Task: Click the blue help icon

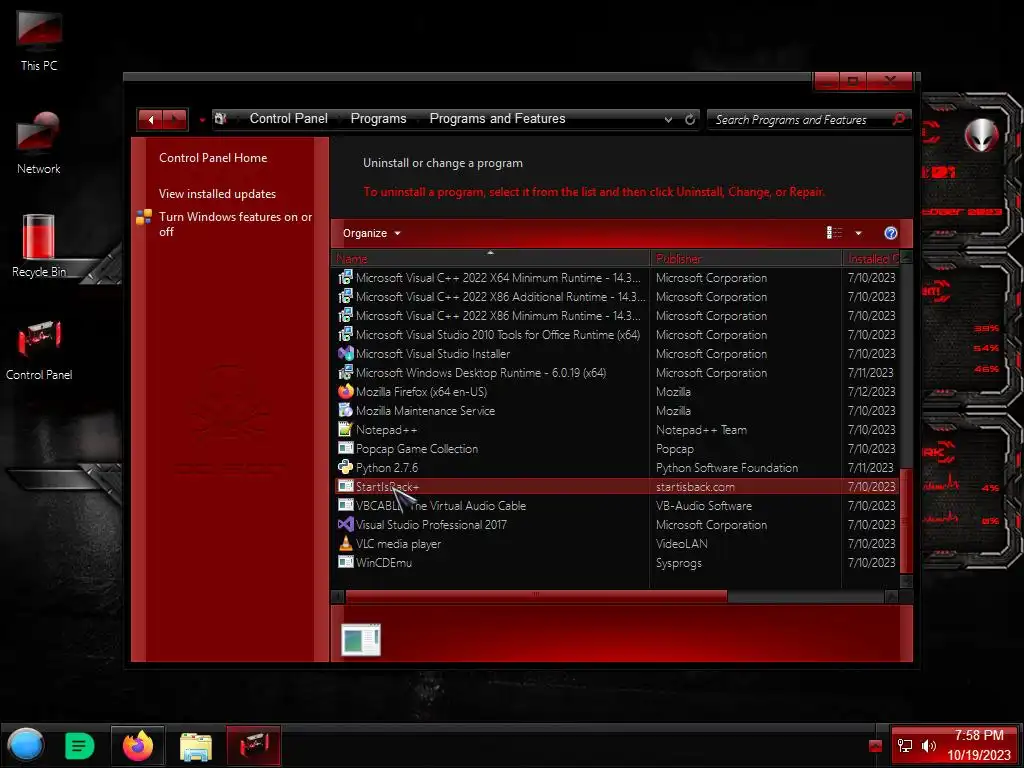Action: [890, 233]
